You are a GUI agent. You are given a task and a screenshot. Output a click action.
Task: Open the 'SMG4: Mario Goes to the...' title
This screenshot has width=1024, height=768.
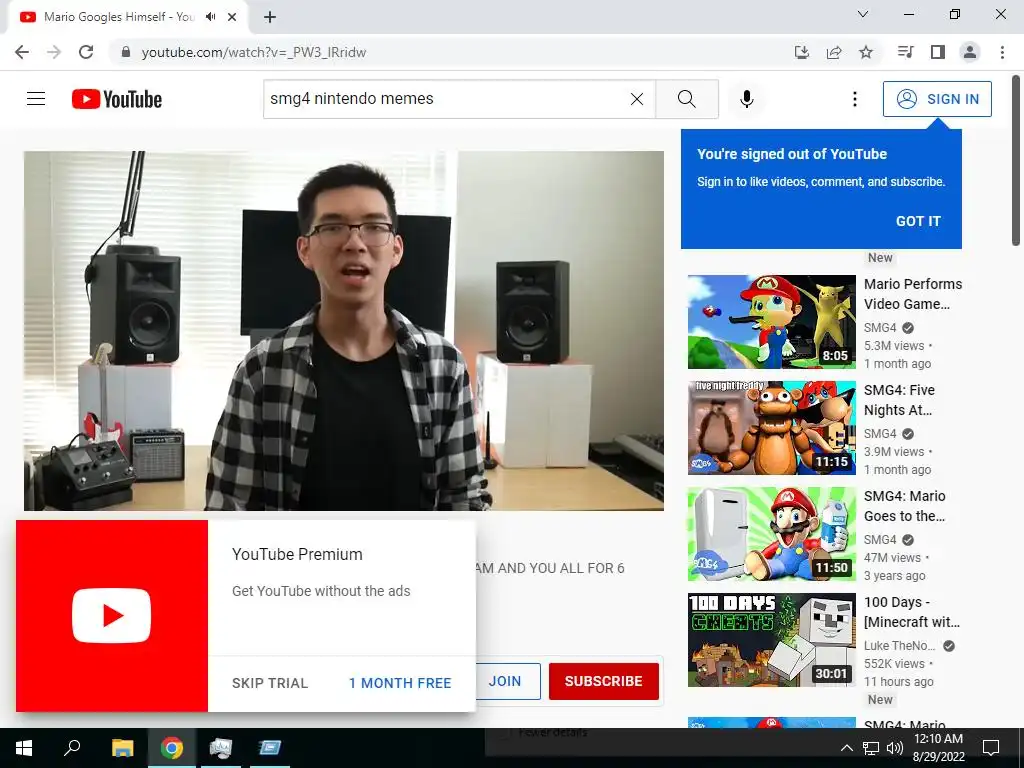[x=904, y=505]
